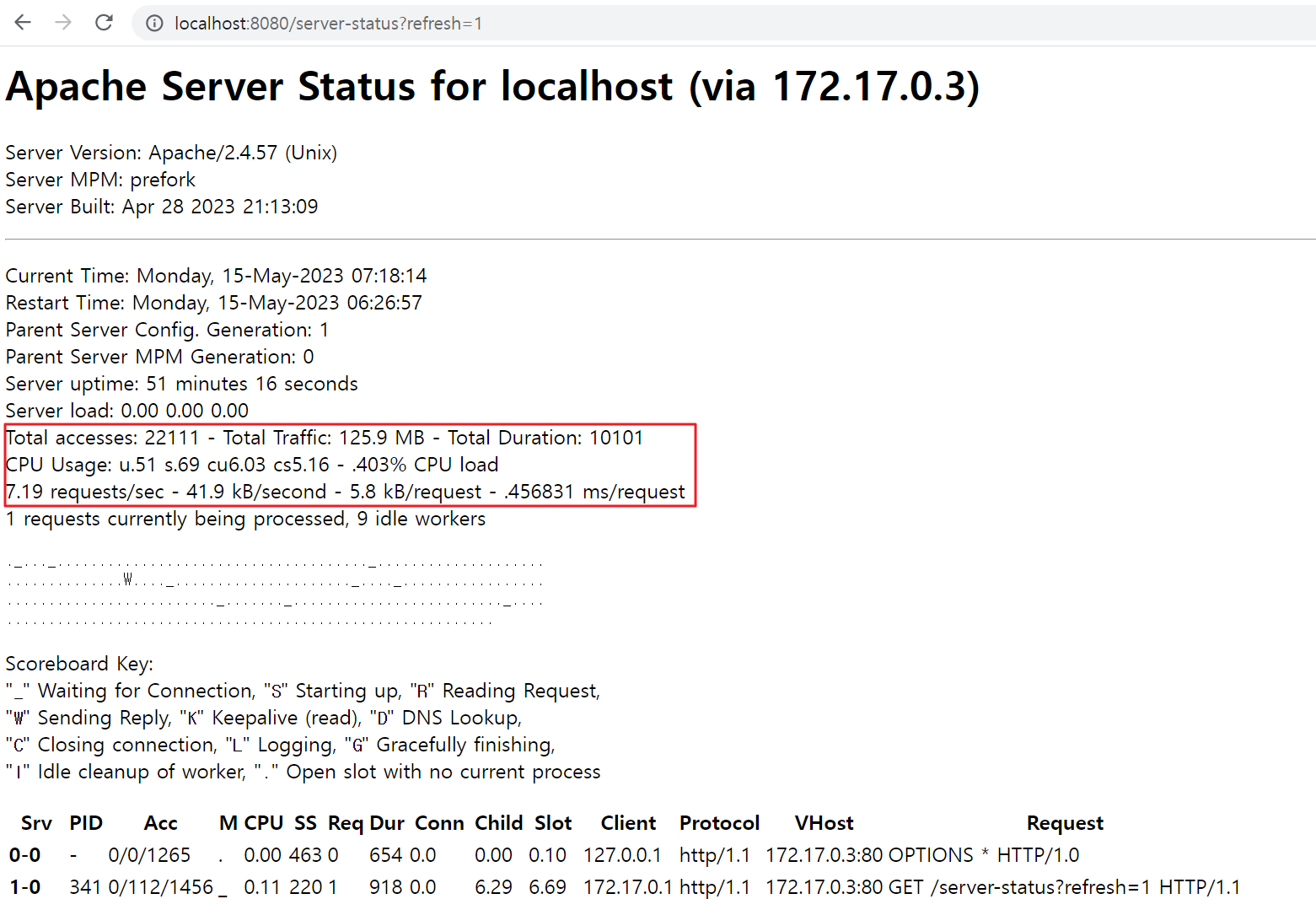Click the Protocol column header
This screenshot has width=1316, height=899.
(719, 823)
